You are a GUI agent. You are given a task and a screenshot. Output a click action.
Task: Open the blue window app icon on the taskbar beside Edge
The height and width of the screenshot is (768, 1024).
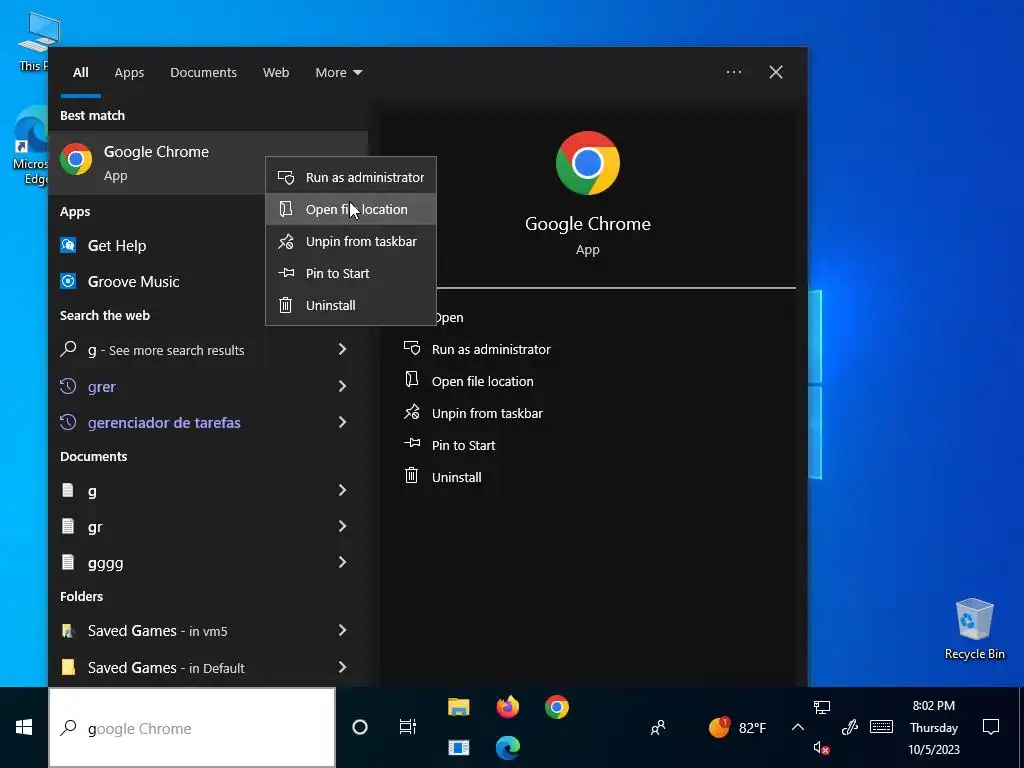(x=458, y=747)
